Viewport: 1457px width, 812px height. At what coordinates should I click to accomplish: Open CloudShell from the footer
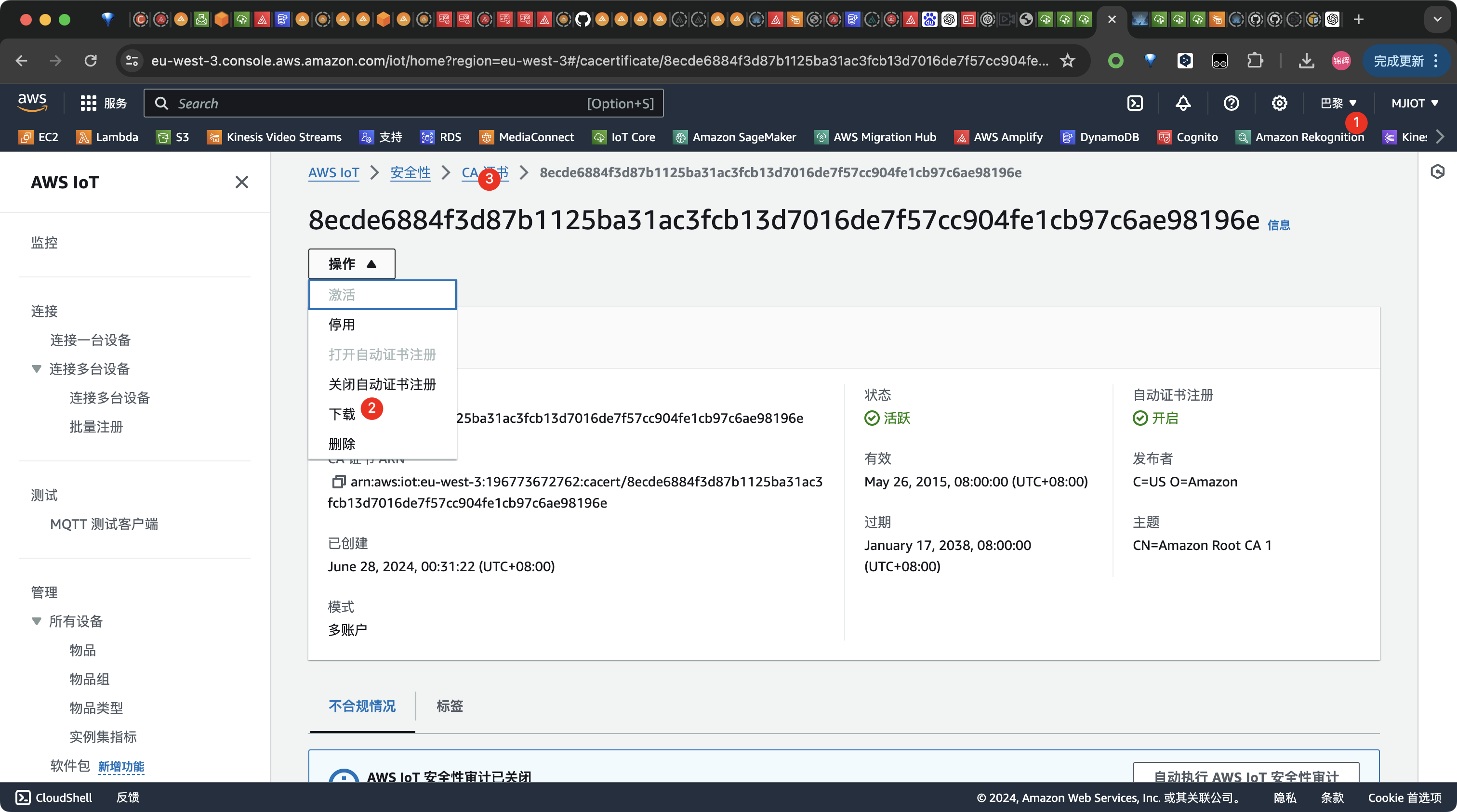(x=54, y=797)
